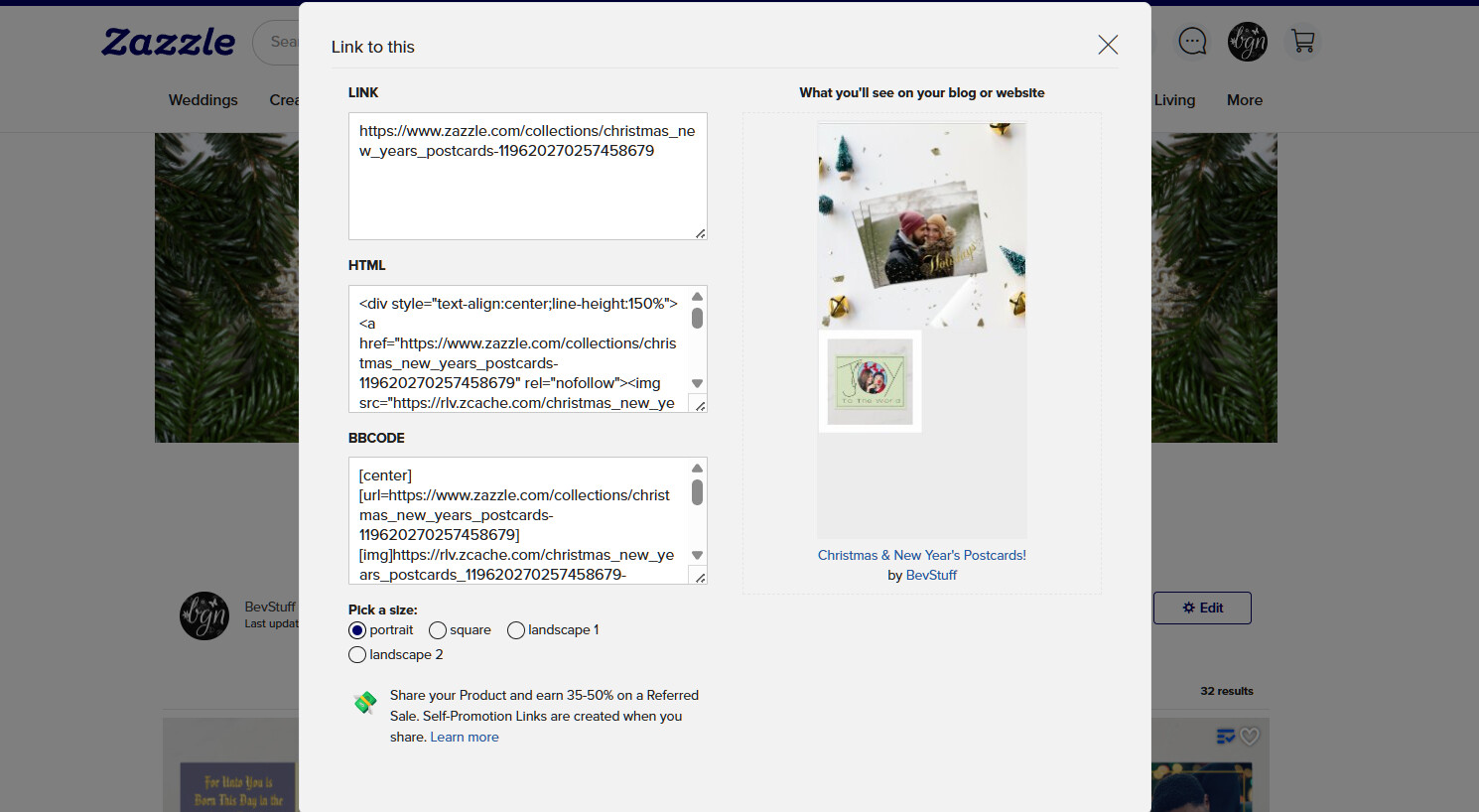The height and width of the screenshot is (812, 1479).
Task: Click the BevStuff store name on page
Action: (x=270, y=607)
